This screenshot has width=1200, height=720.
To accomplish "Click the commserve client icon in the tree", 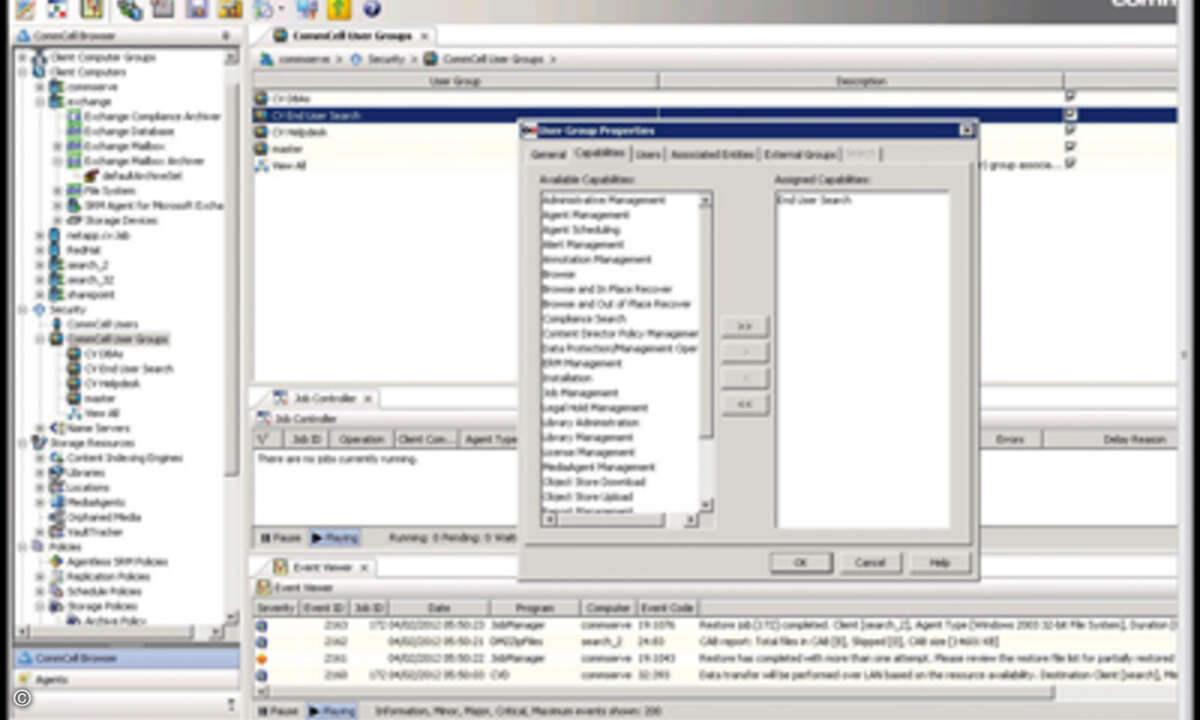I will coord(56,87).
